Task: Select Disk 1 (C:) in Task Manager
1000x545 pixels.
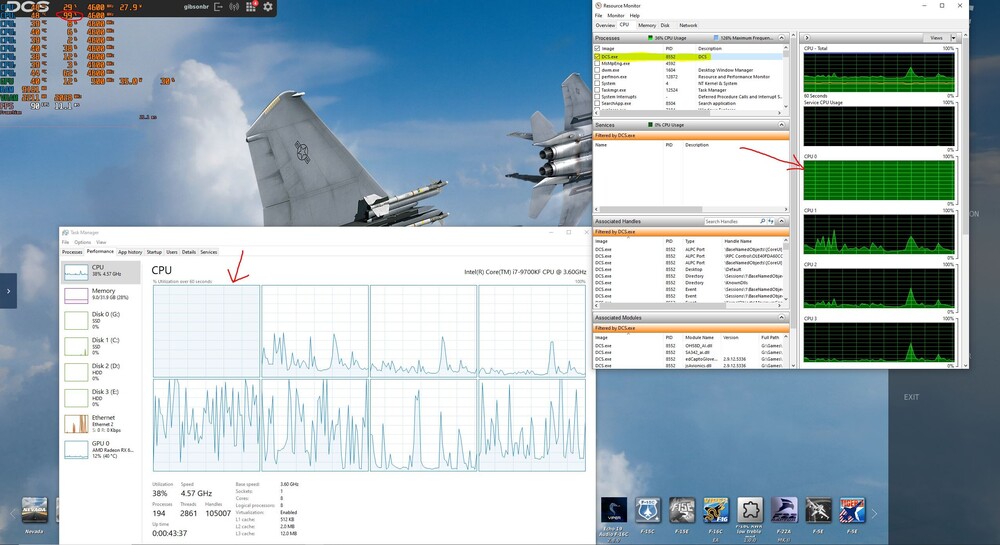Action: [101, 346]
